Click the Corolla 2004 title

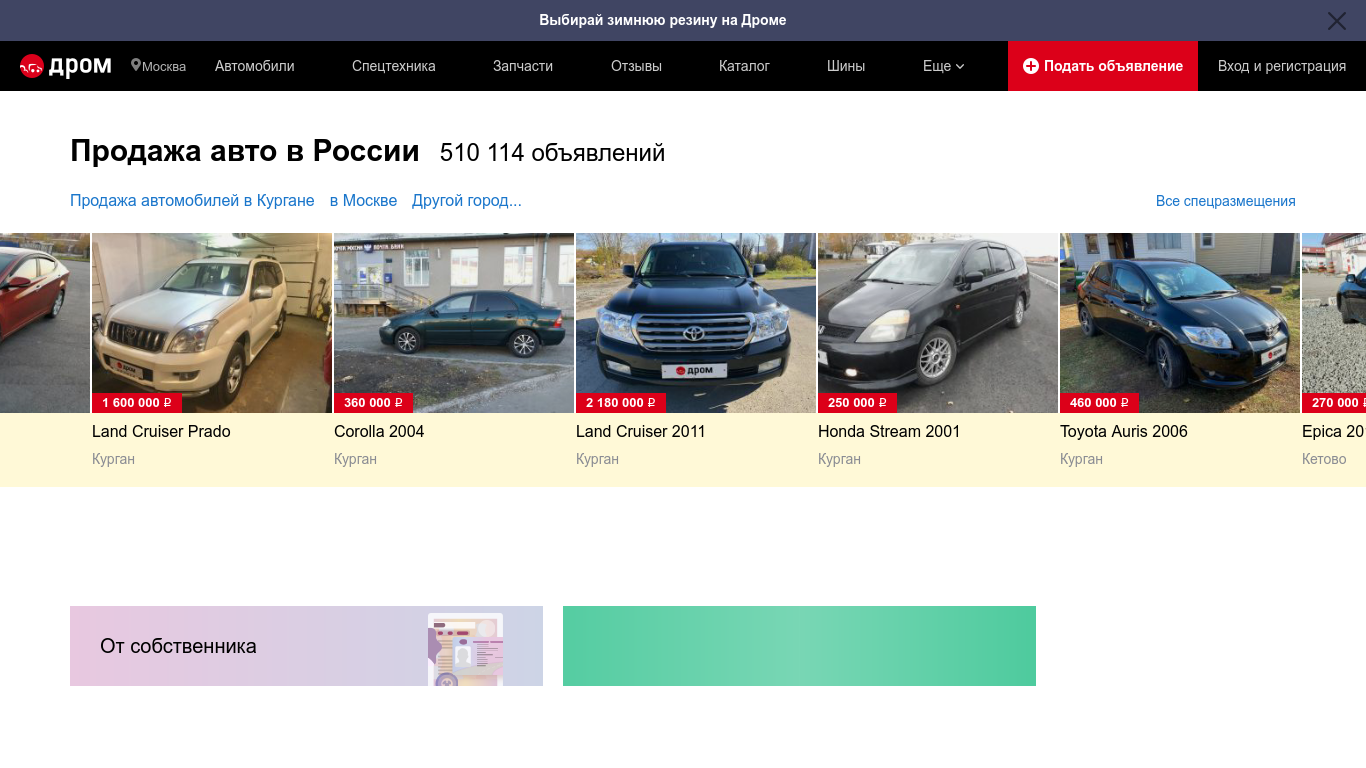379,431
